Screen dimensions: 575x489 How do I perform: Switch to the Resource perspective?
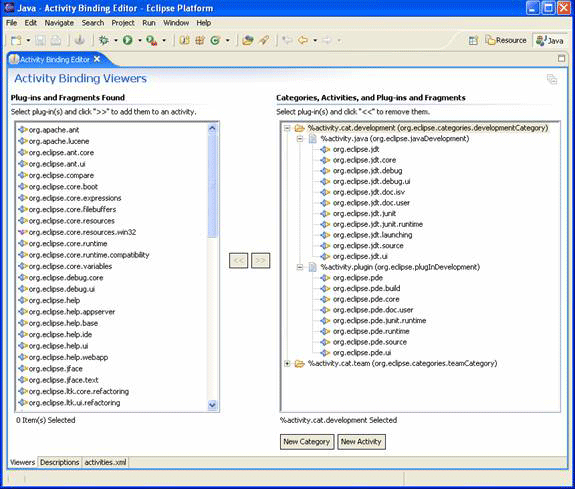(506, 40)
